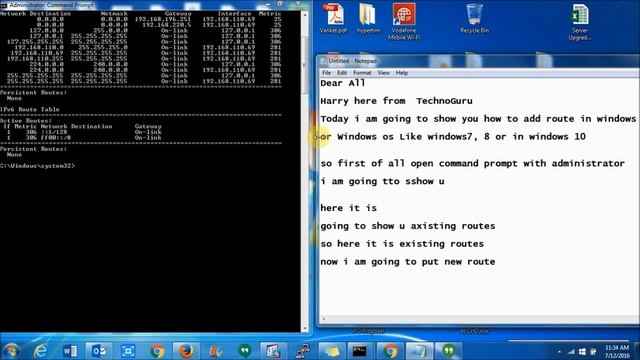Viewport: 640px width, 360px height.
Task: Switch to second Chrome taskbar window
Action: 390,351
